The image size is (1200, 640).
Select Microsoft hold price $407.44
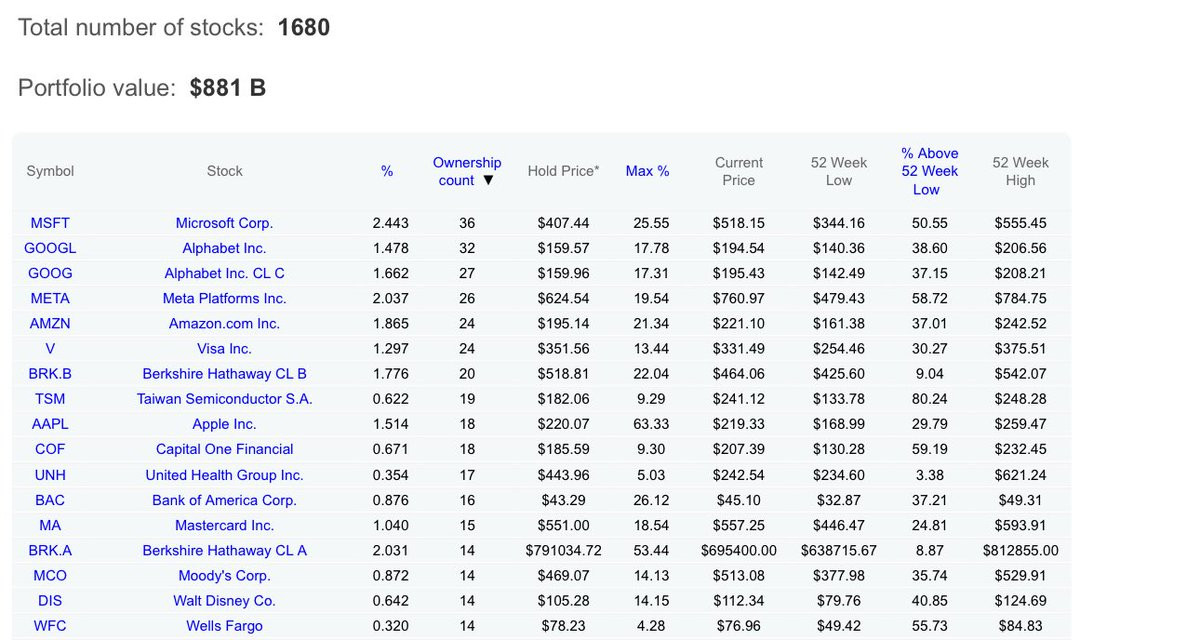[563, 223]
